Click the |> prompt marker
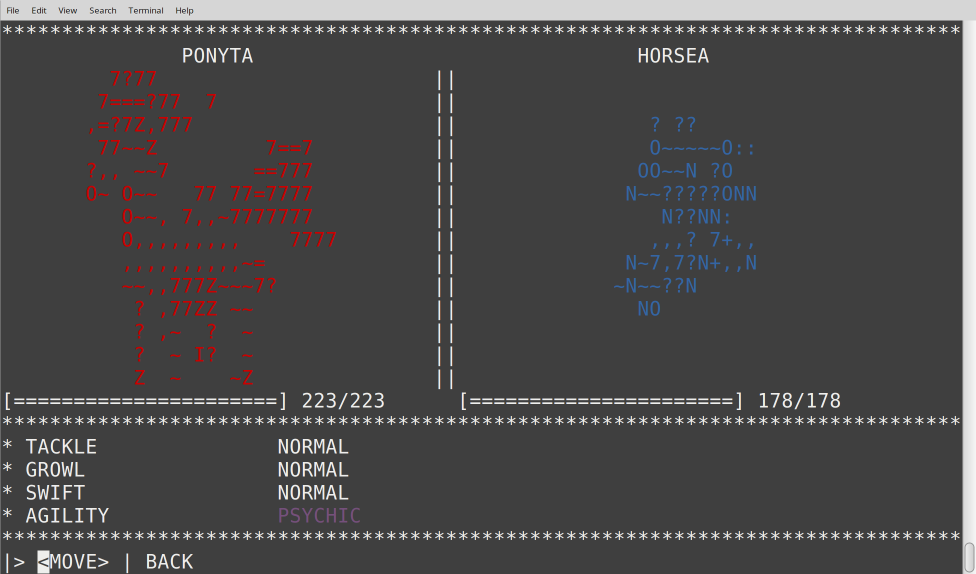Viewport: 976px width, 574px height. click(15, 562)
